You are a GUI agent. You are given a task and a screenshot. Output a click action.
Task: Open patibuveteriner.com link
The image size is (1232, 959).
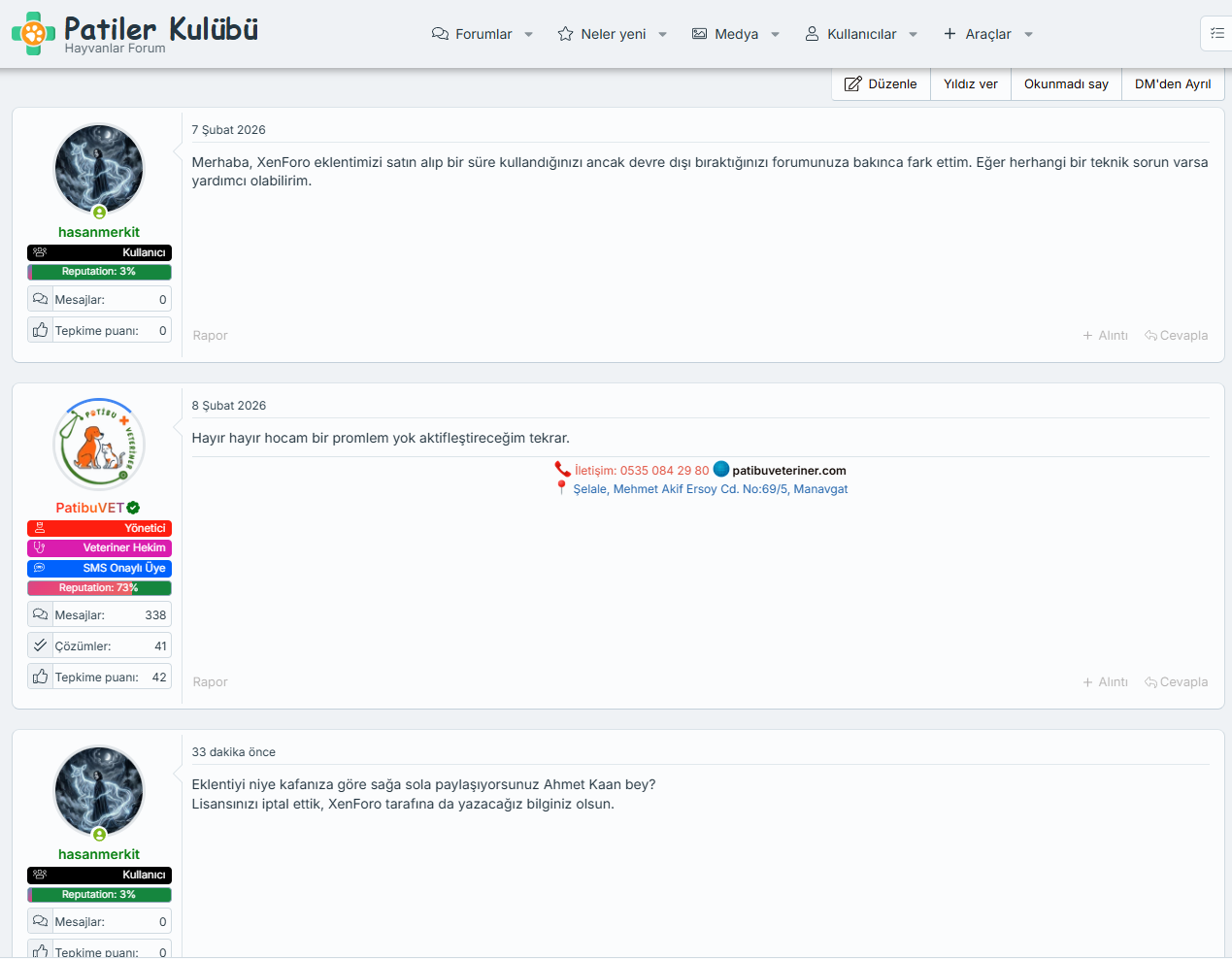(789, 471)
